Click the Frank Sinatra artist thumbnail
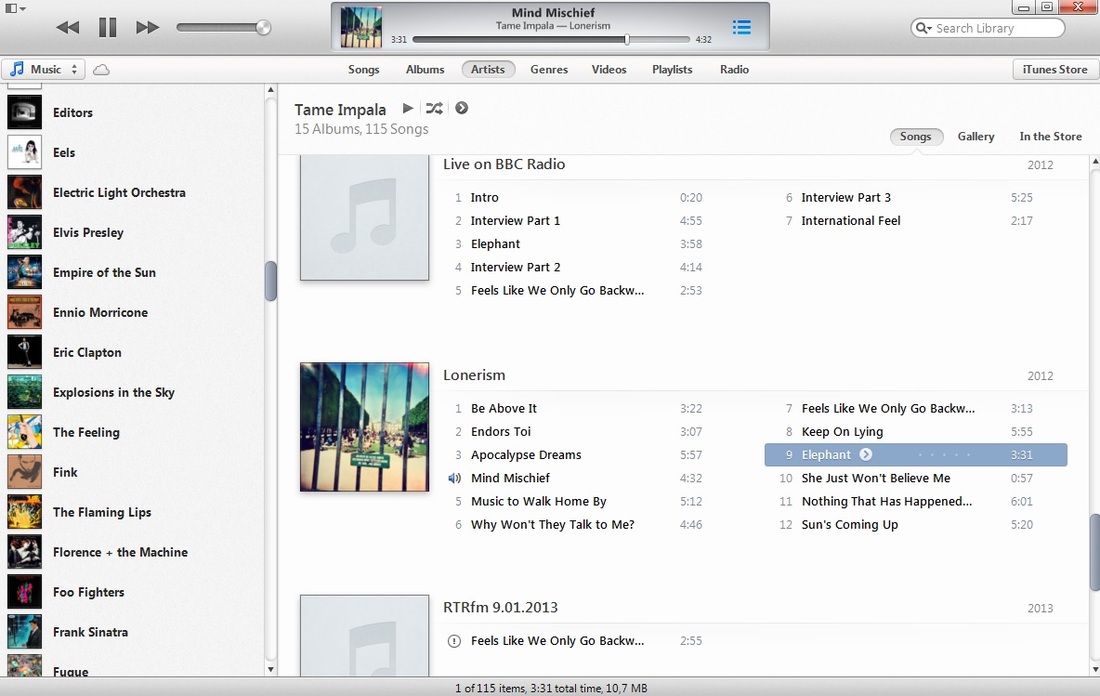This screenshot has width=1100, height=696. [x=25, y=632]
